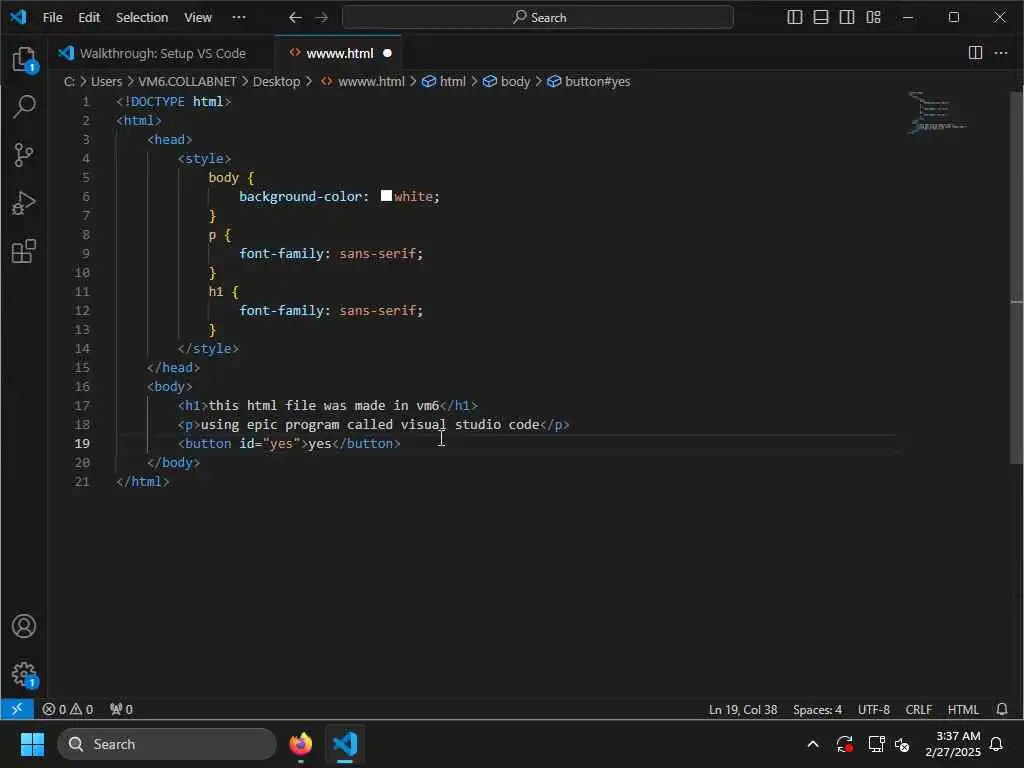This screenshot has width=1024, height=768.
Task: Split the editor to the right
Action: (x=975, y=53)
